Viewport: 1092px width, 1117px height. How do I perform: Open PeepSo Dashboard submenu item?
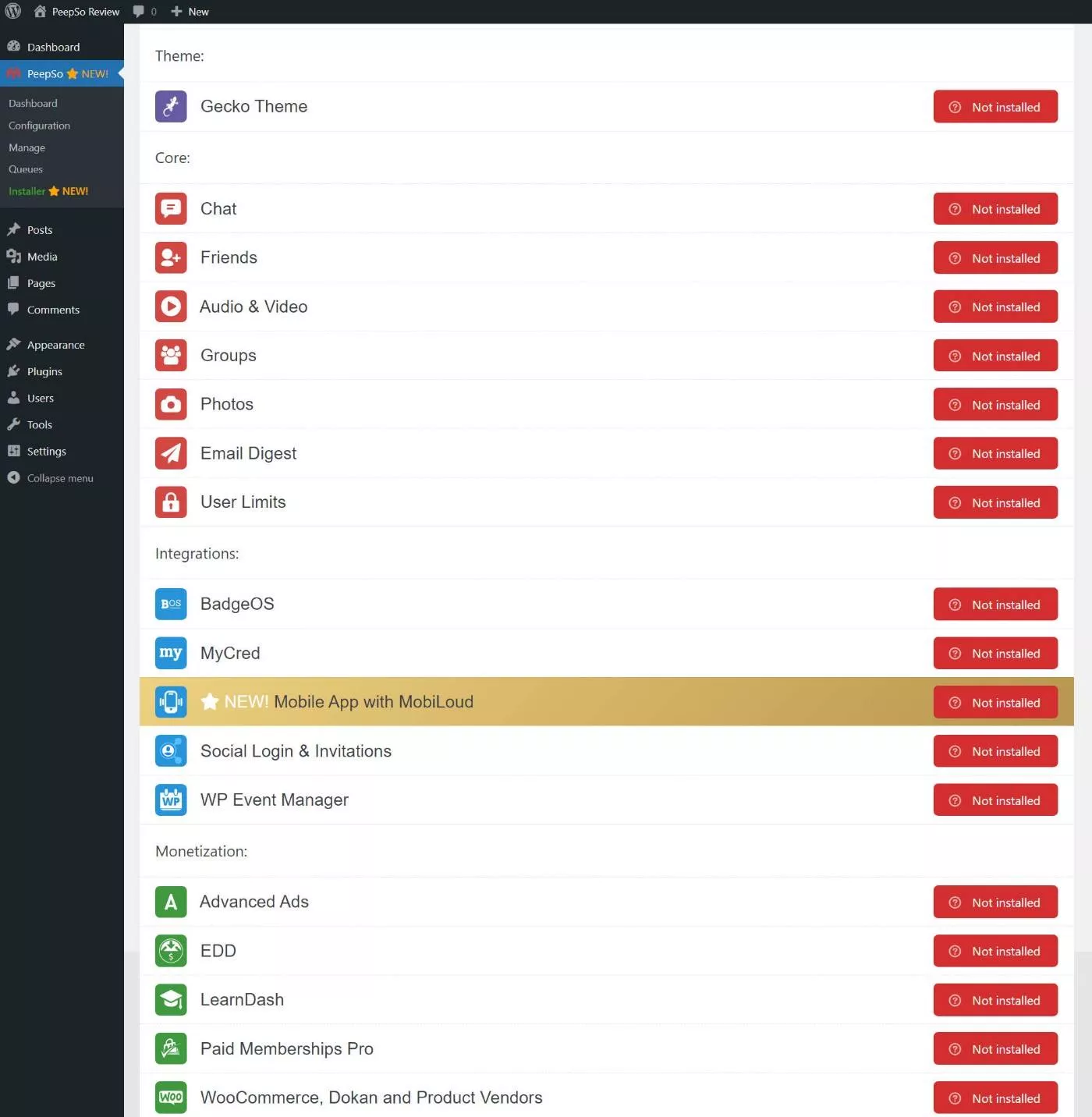33,103
